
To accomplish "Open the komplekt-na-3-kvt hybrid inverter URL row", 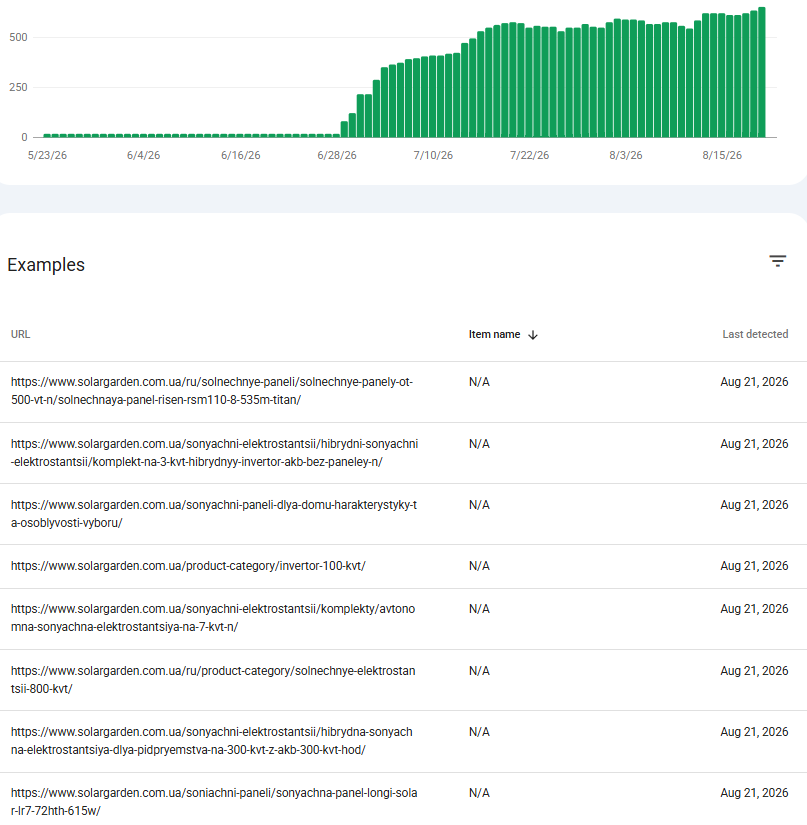I will coord(404,453).
